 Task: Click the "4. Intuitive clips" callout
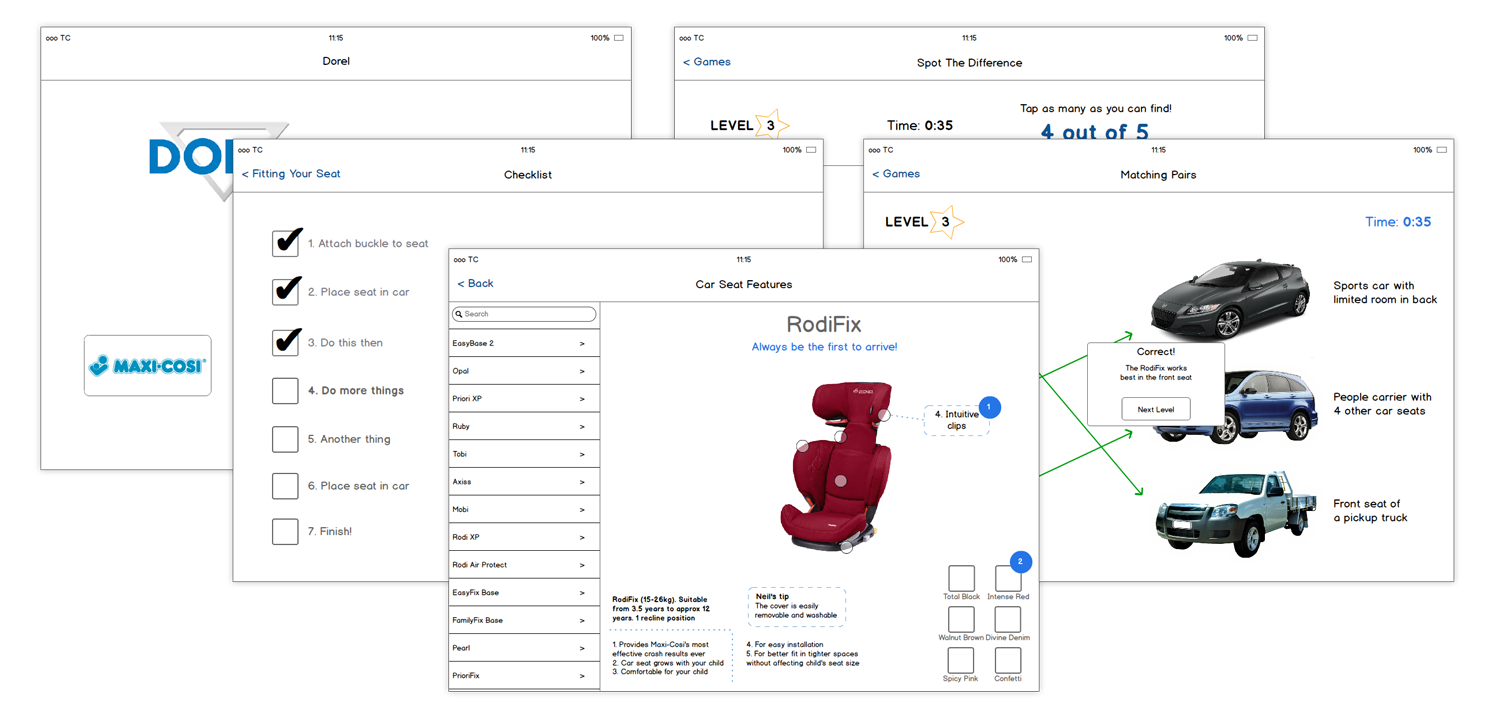tap(956, 420)
